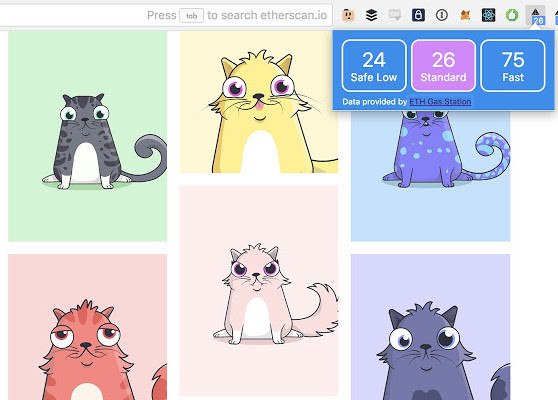The image size is (558, 400).
Task: Select the 75 Fast gas price
Action: click(513, 66)
